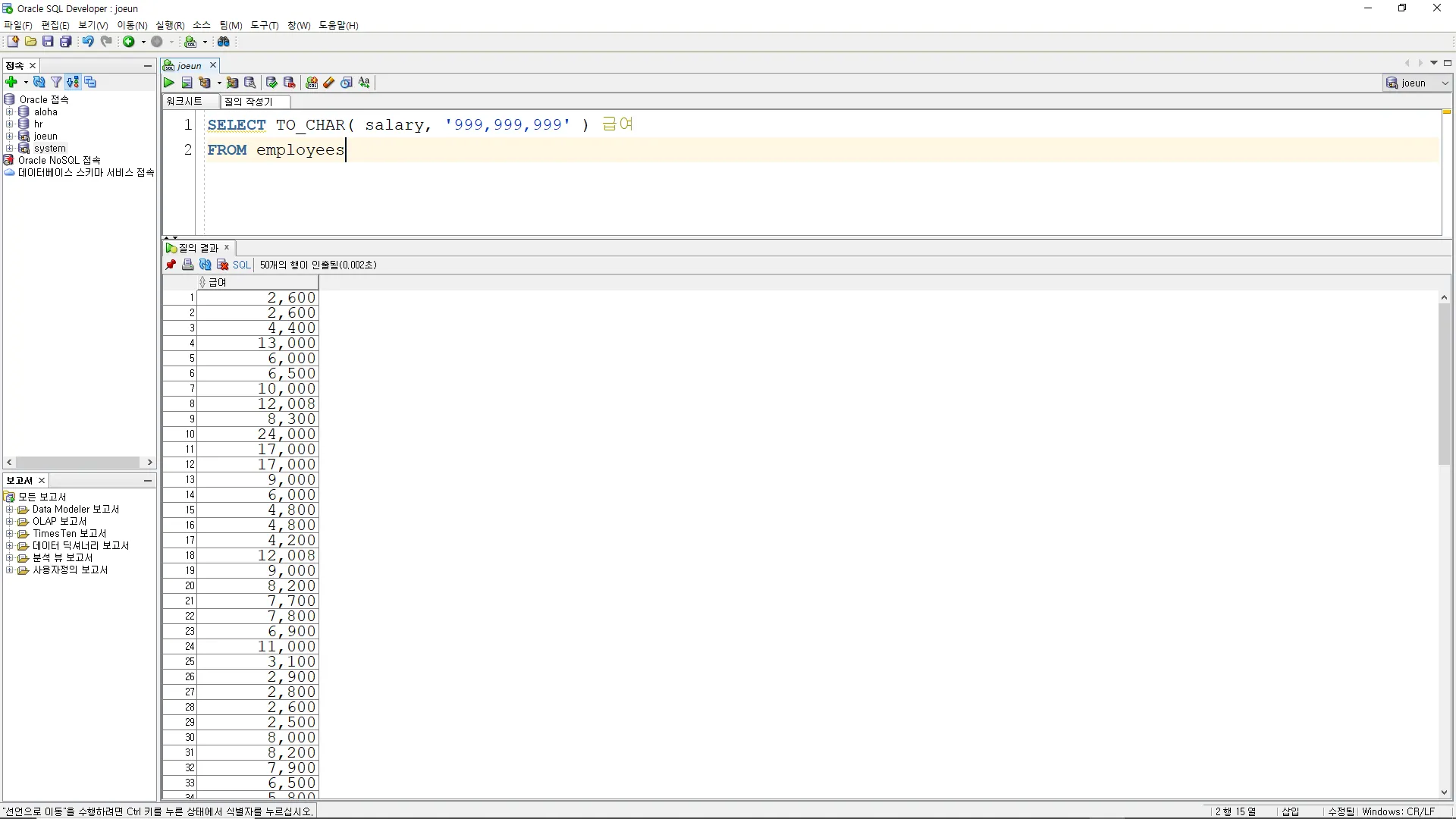1456x819 pixels.
Task: Select the joeun connection in the tree
Action: 45,136
